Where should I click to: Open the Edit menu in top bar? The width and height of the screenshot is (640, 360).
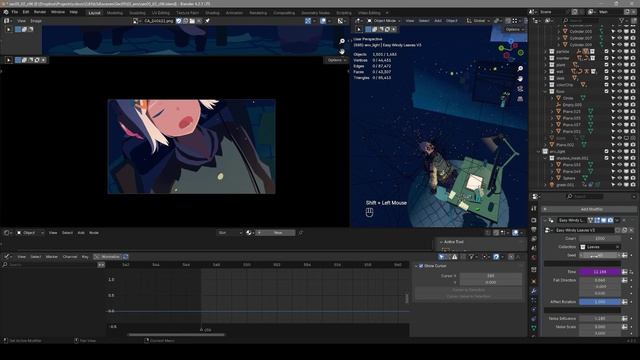click(x=26, y=12)
